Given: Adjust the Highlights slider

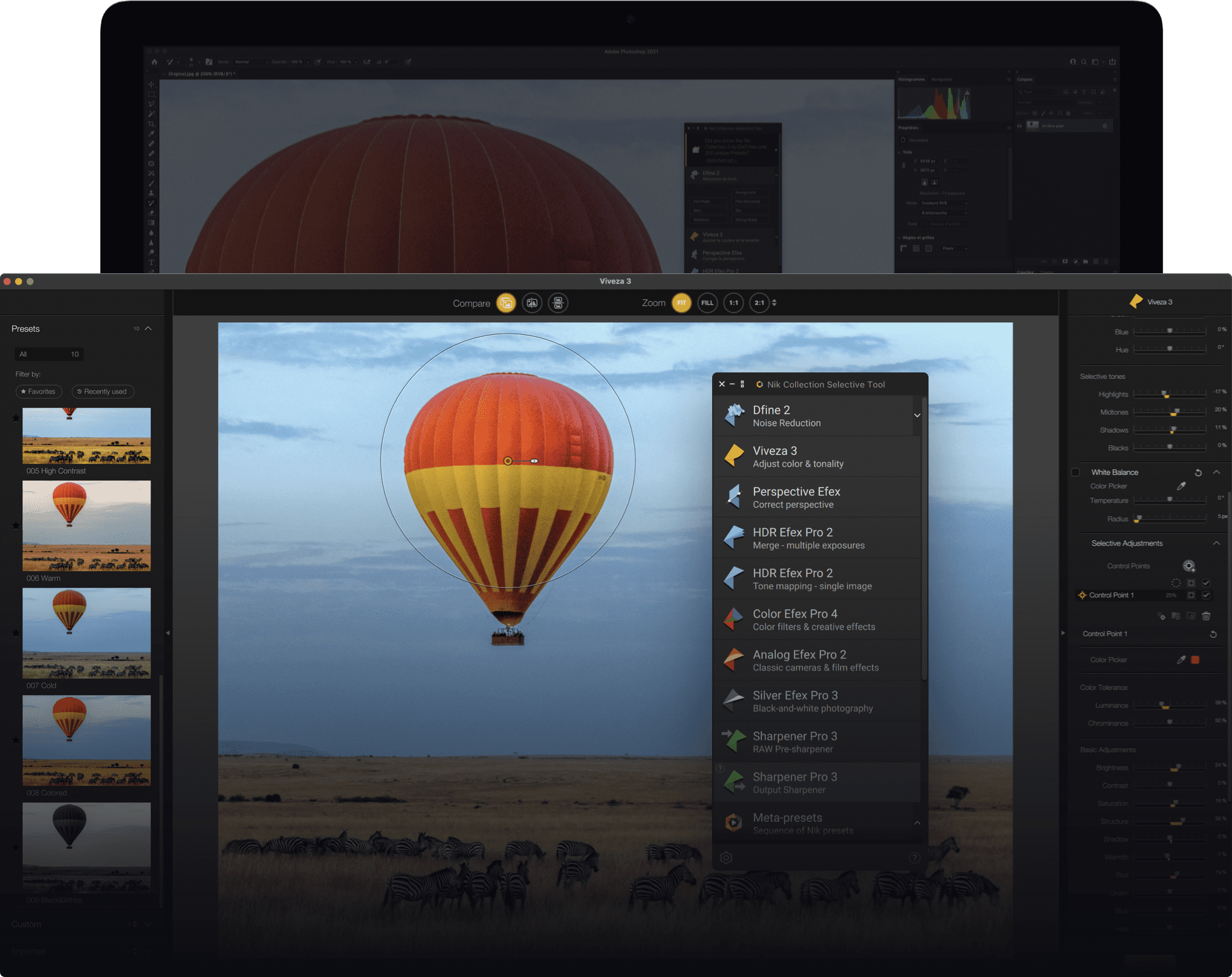Looking at the screenshot, I should [x=1170, y=394].
